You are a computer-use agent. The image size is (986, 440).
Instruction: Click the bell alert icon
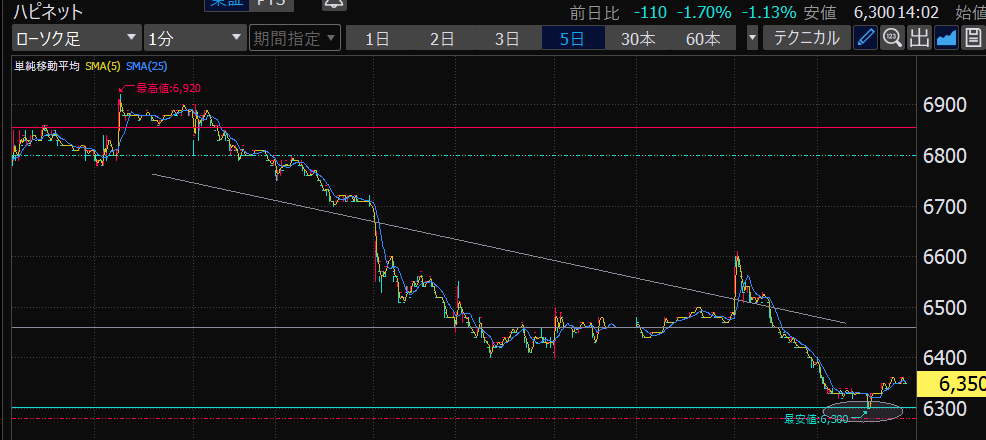334,4
